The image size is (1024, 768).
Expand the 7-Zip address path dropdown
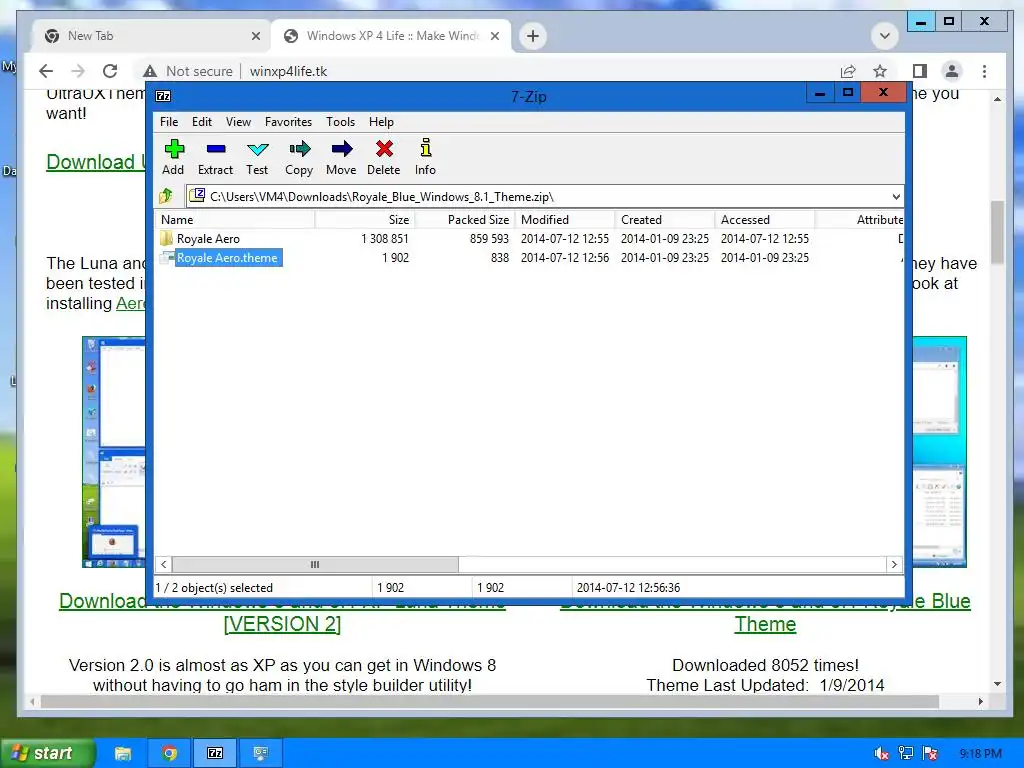click(x=896, y=196)
